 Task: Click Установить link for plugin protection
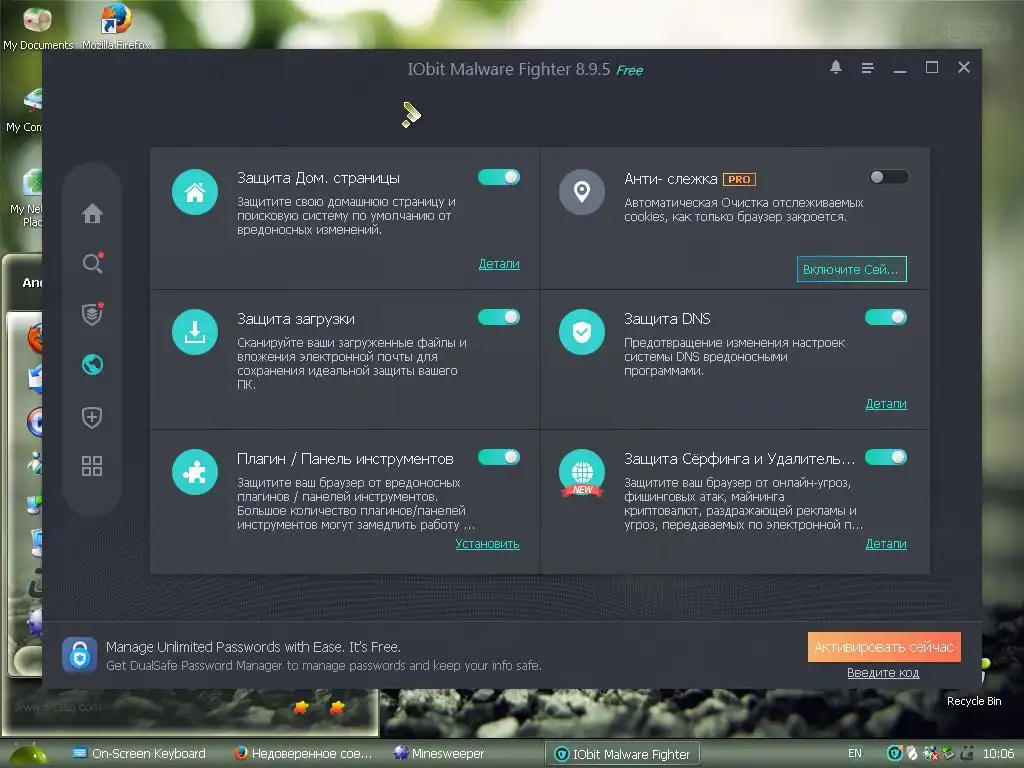(x=487, y=543)
